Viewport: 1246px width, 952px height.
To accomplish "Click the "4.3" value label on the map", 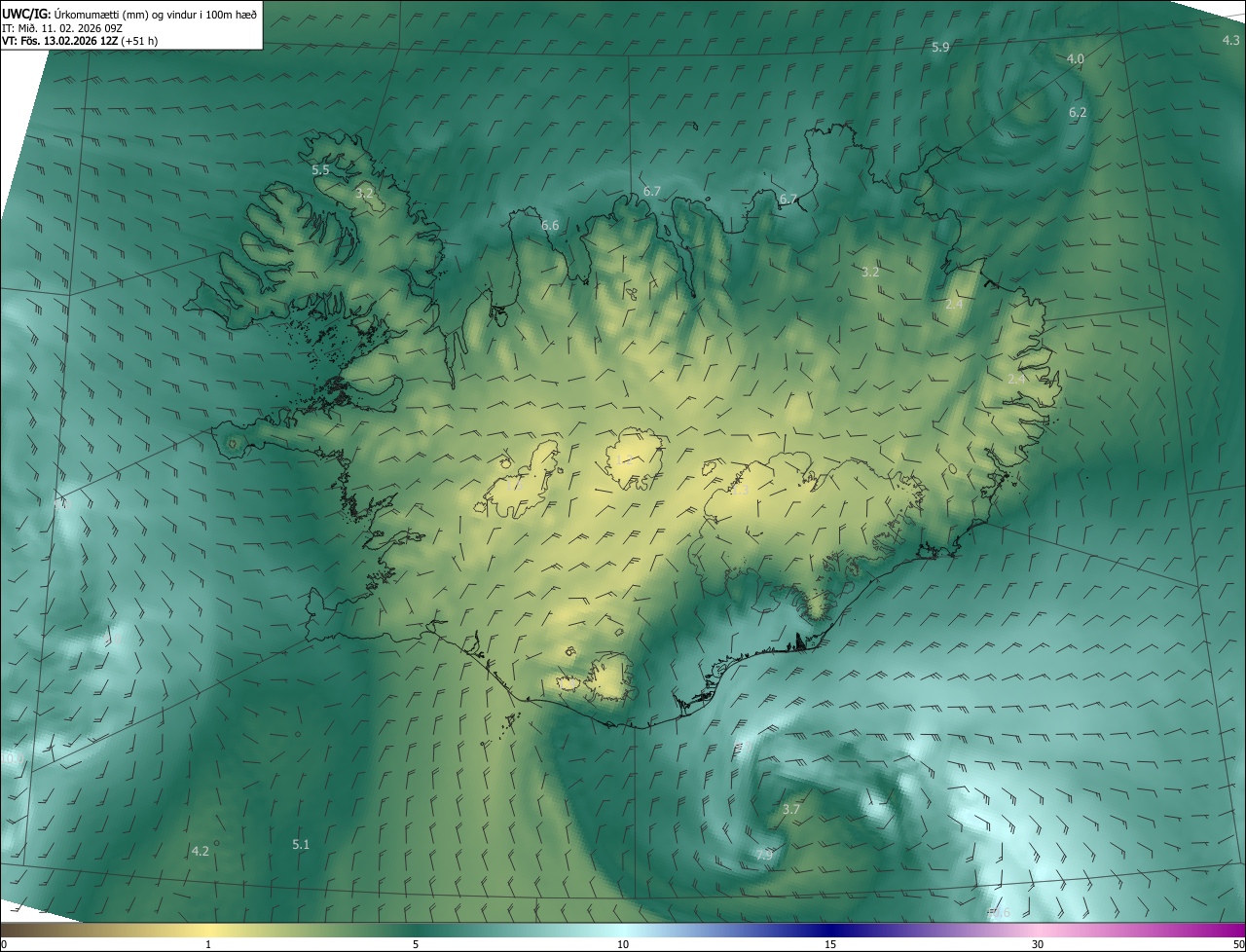I will [x=1230, y=40].
